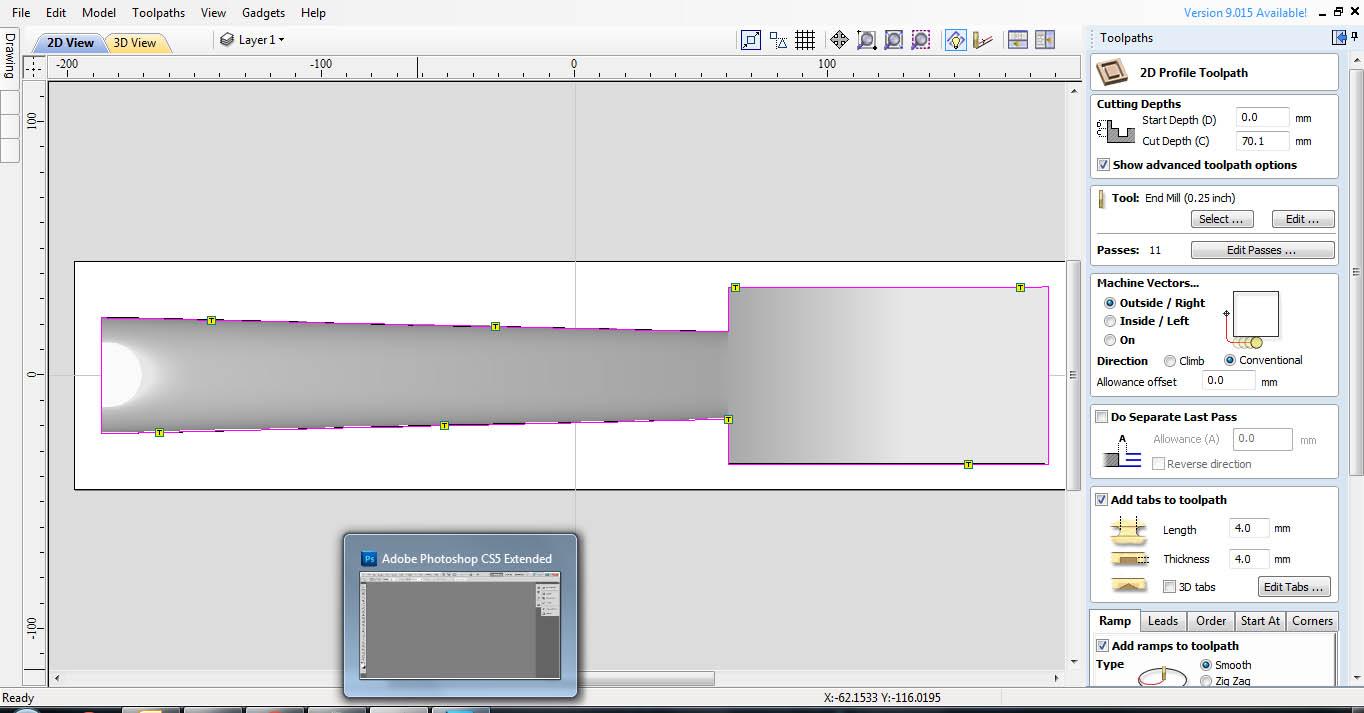Select Outside / Right machine vectors option
The height and width of the screenshot is (713, 1364).
point(1109,303)
